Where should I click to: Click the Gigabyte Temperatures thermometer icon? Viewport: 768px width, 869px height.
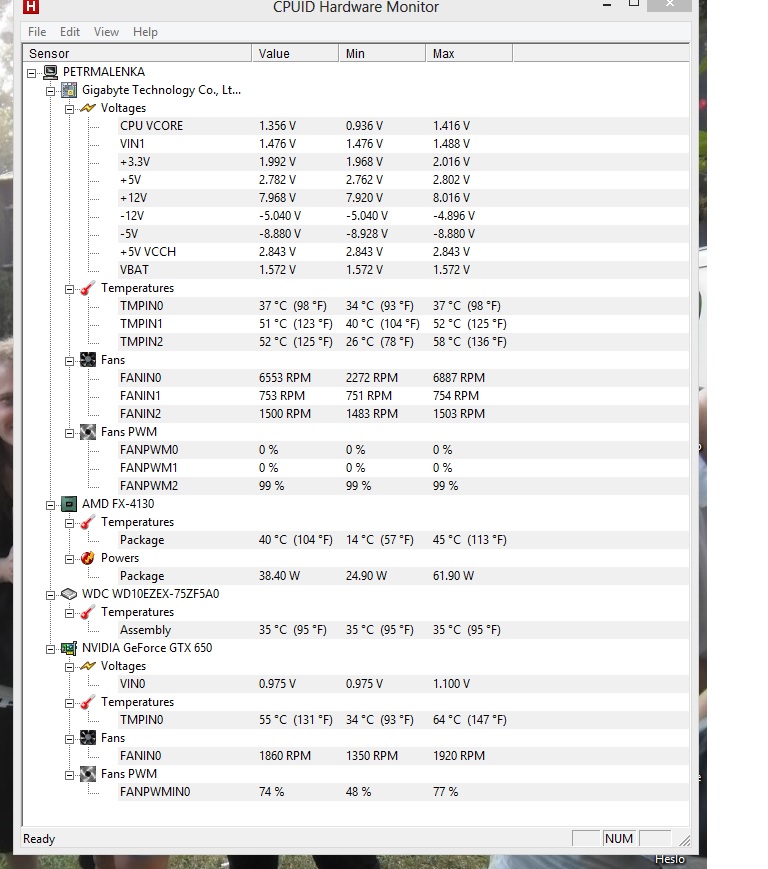(88, 288)
